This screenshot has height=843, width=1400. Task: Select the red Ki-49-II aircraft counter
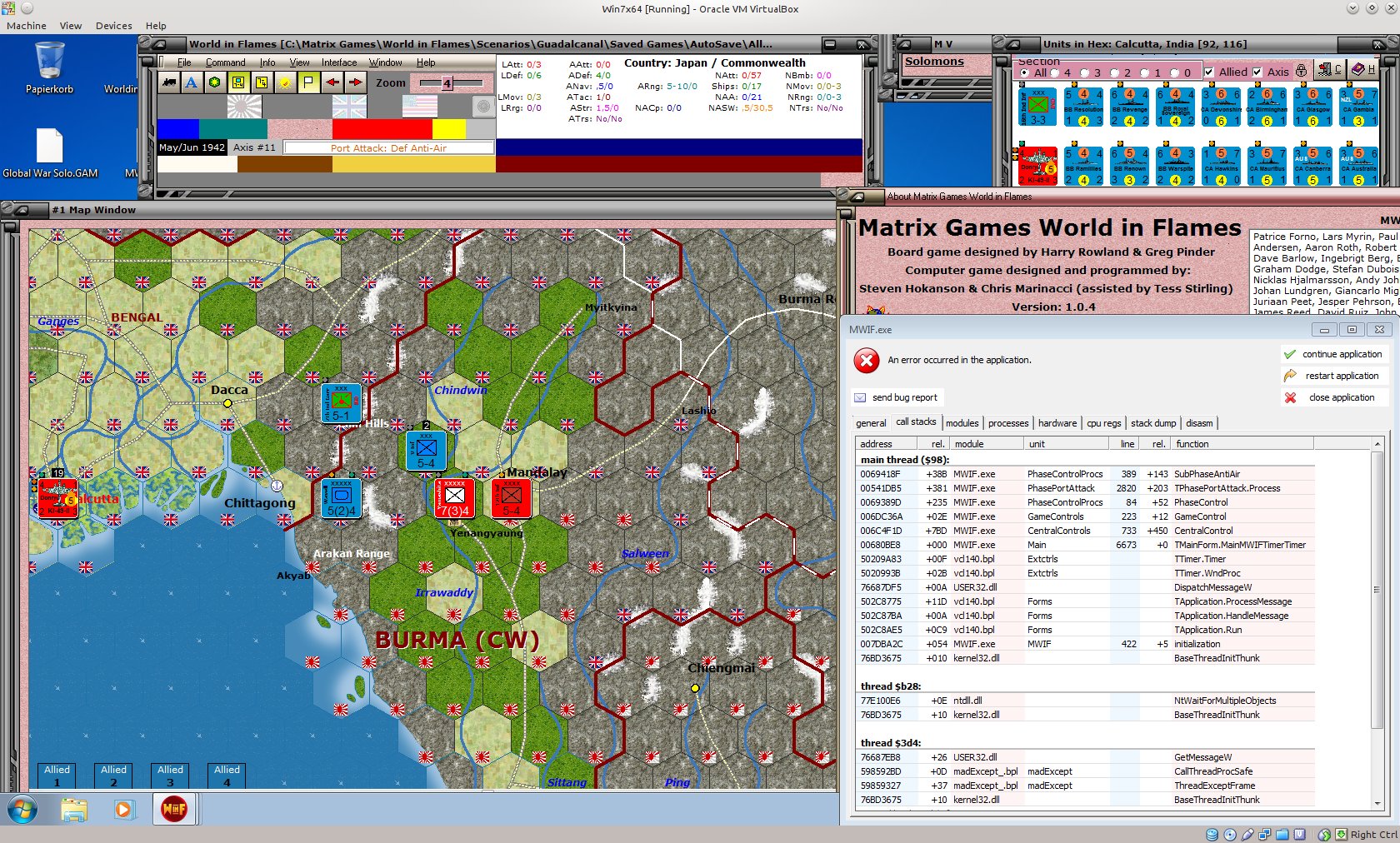[1037, 166]
